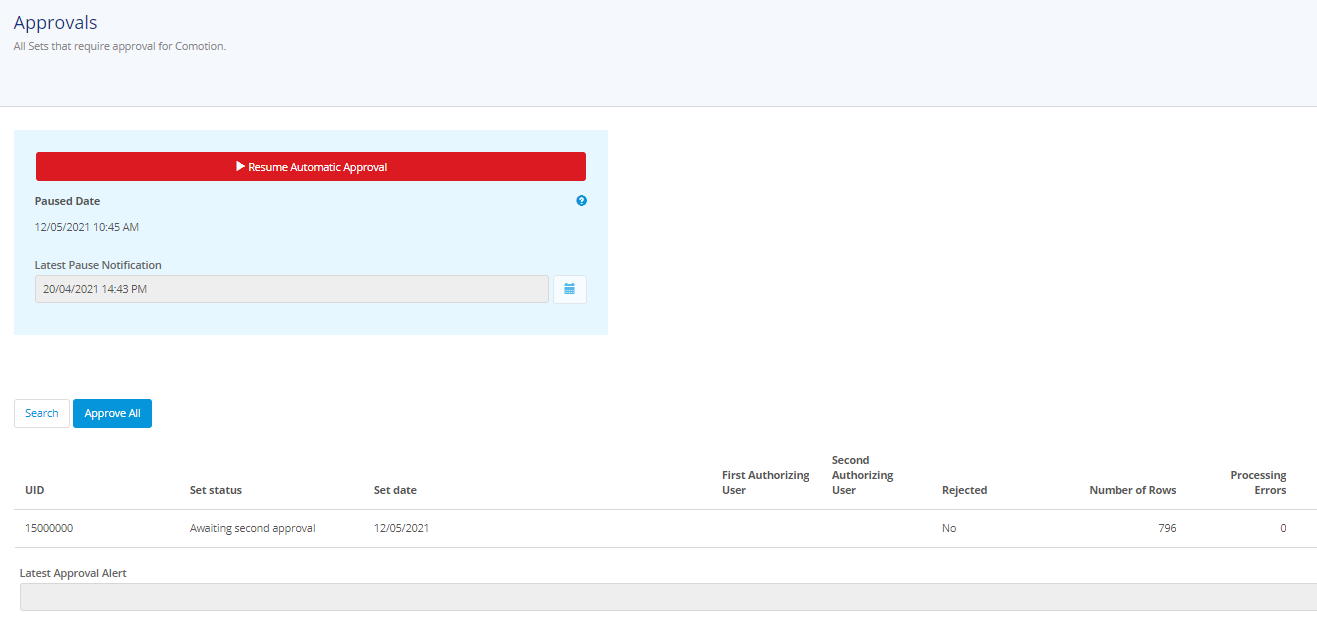Sort by Set date column header
This screenshot has height=622, width=1317.
pos(395,490)
